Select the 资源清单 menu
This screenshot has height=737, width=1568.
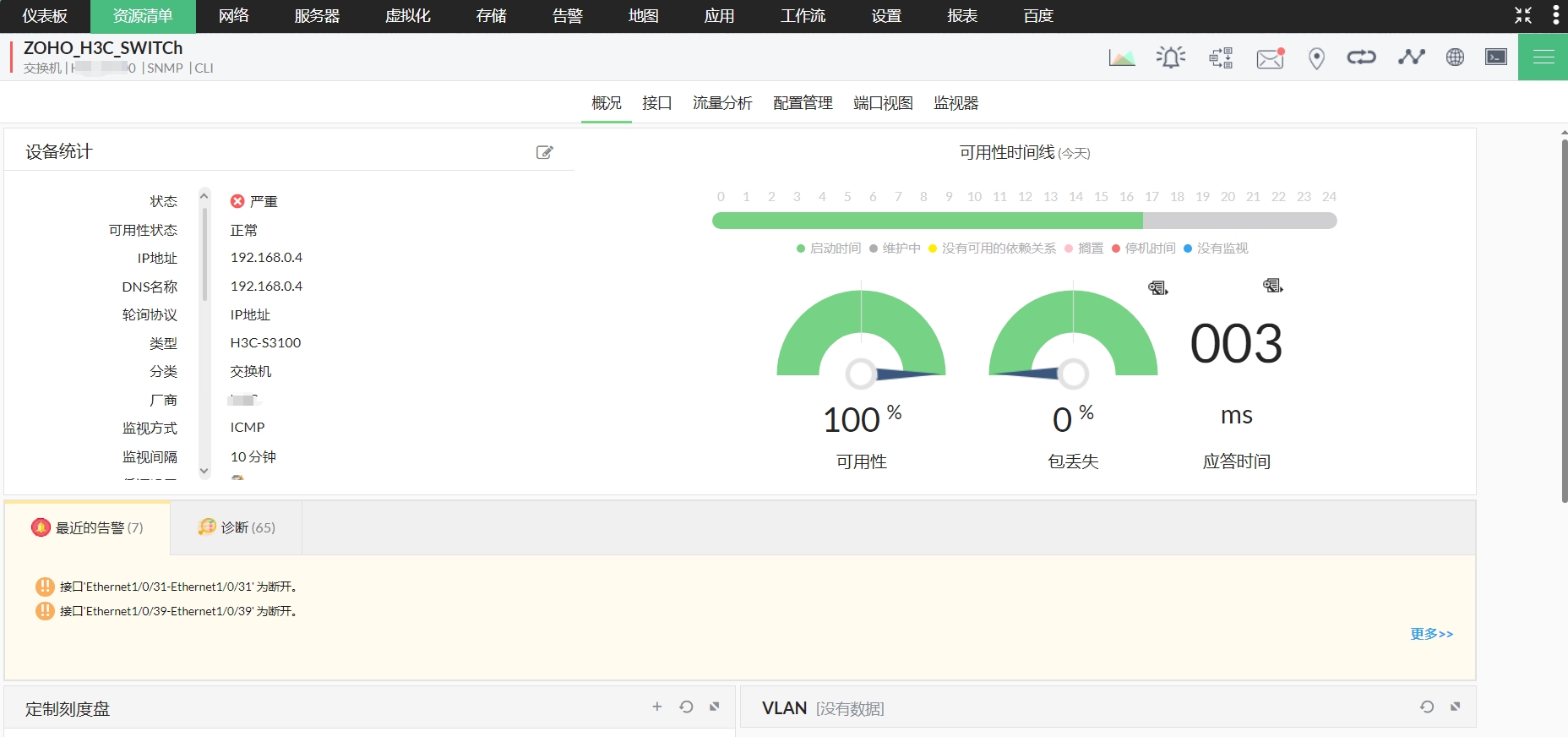(143, 16)
